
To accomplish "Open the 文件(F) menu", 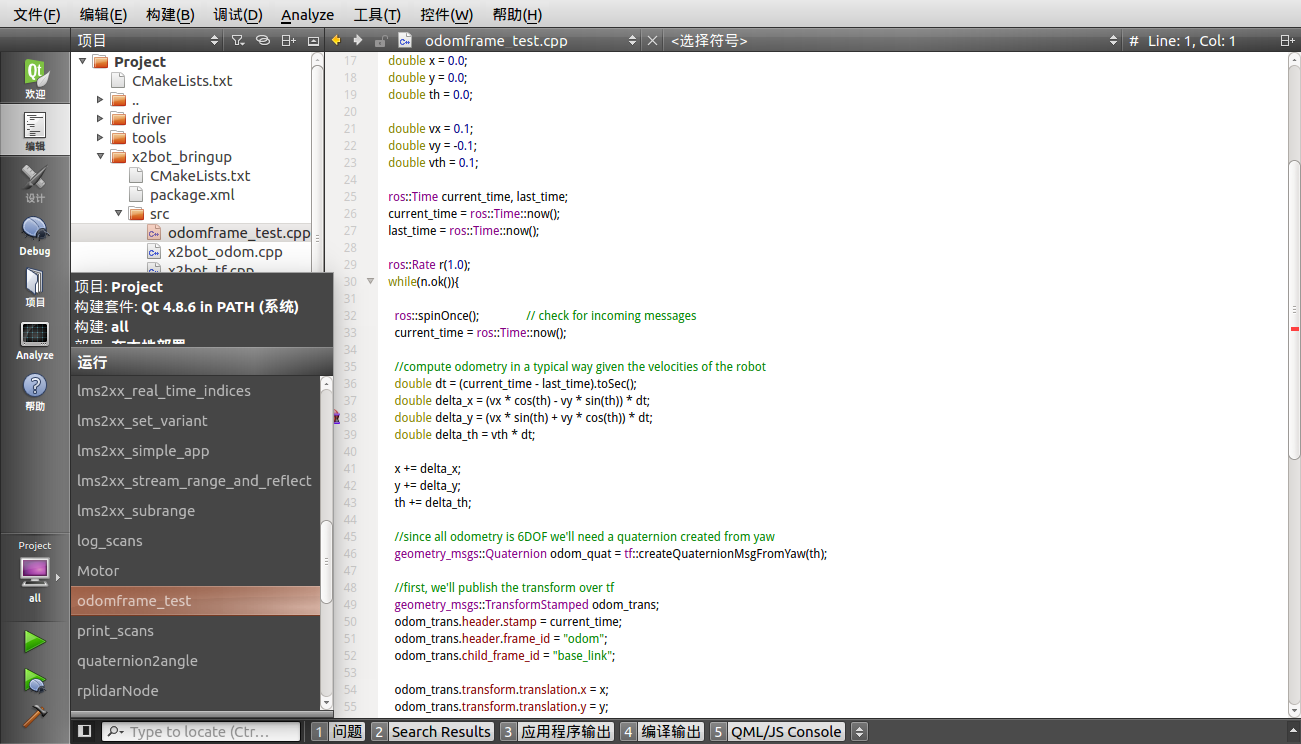I will click(36, 14).
